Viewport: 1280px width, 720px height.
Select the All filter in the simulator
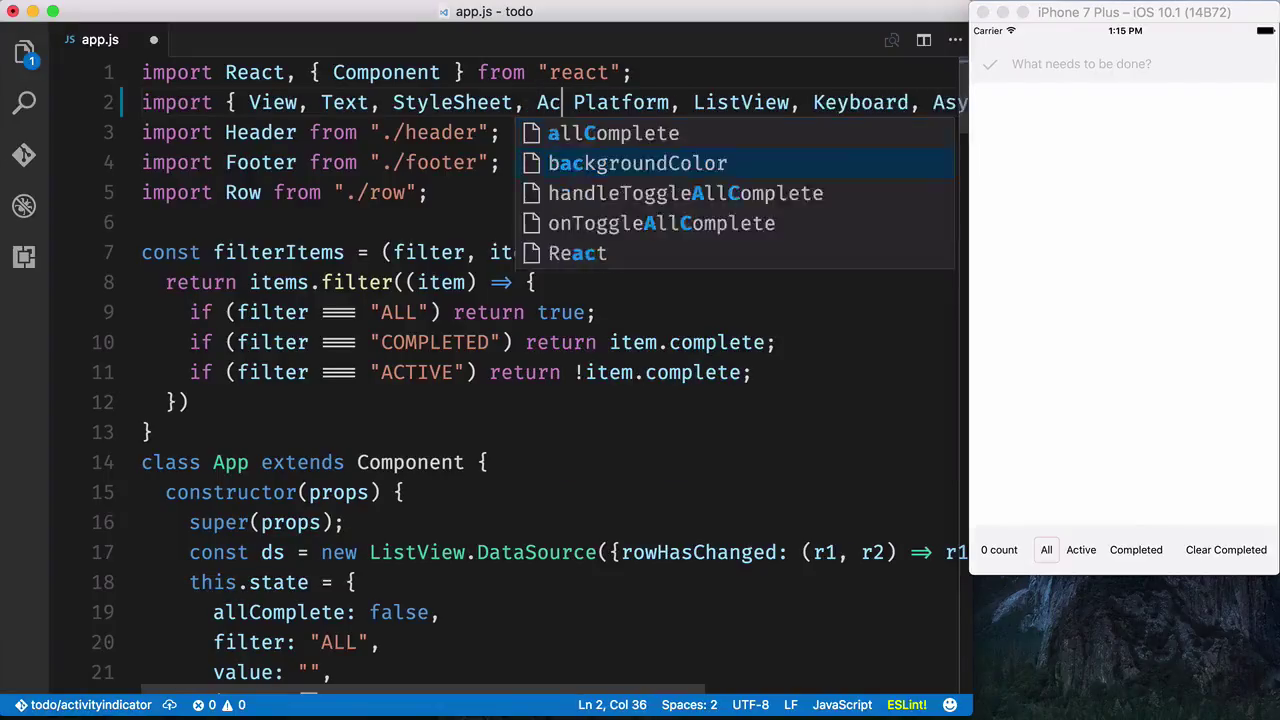tap(1046, 550)
